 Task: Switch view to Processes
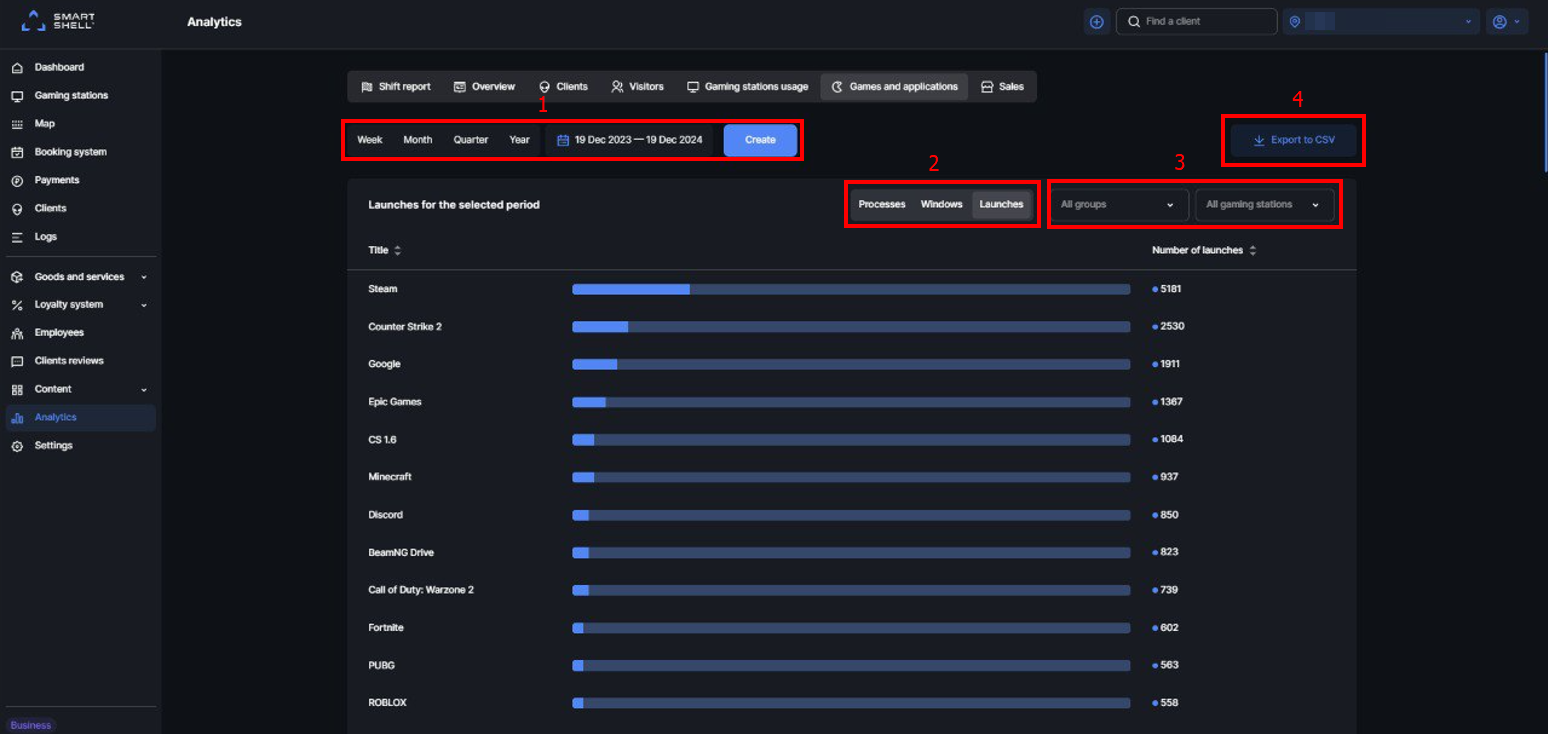882,204
